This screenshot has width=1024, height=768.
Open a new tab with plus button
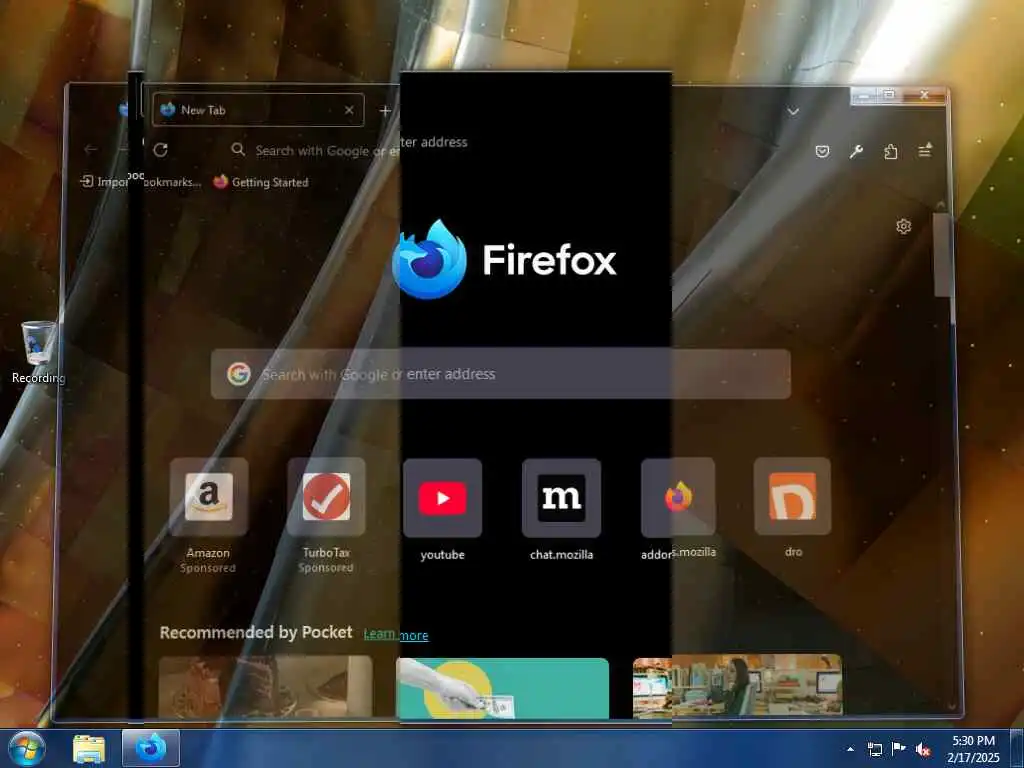click(x=385, y=111)
